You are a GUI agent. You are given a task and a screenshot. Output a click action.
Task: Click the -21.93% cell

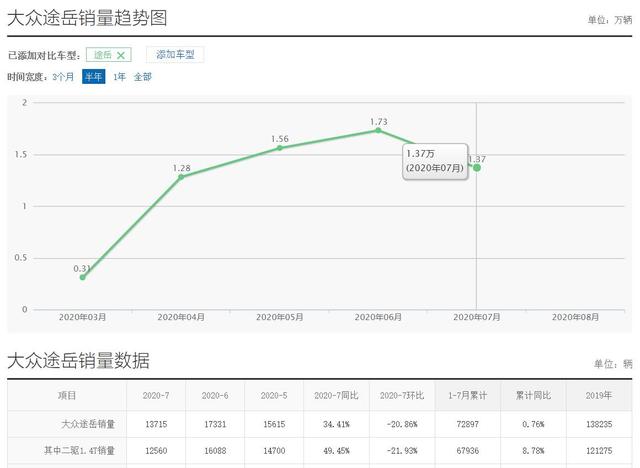click(402, 451)
